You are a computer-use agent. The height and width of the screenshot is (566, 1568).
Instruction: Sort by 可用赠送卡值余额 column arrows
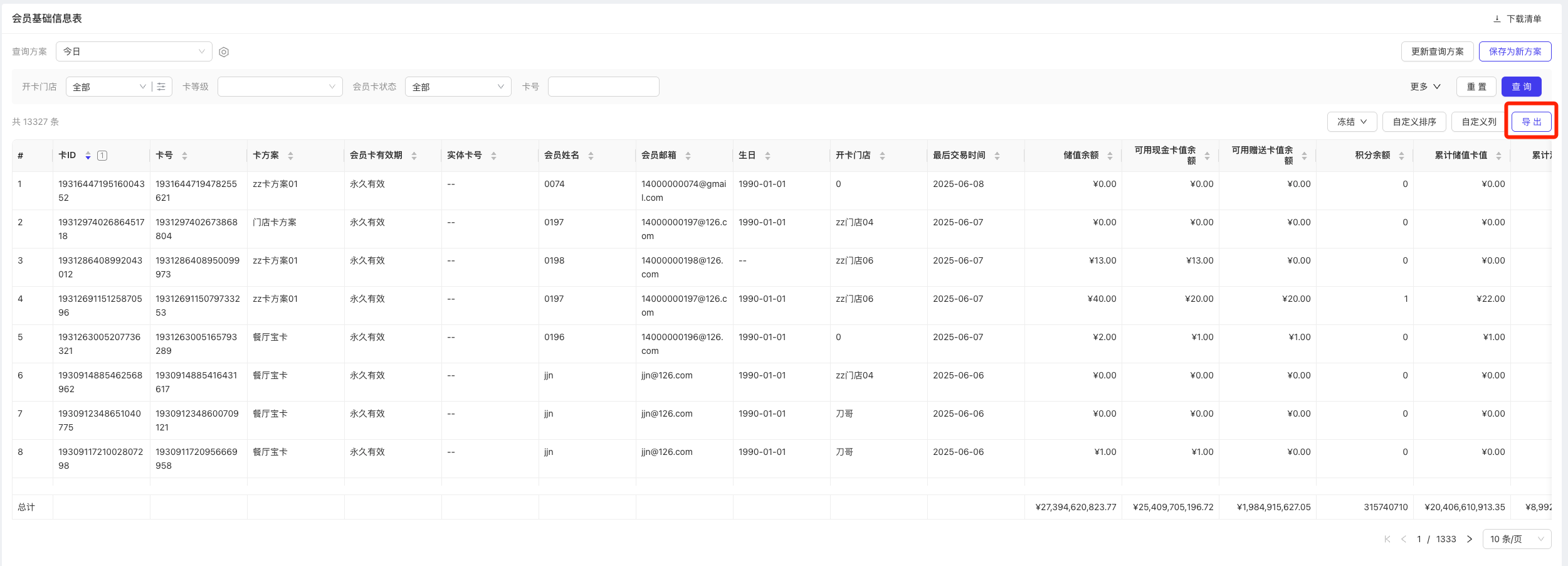[1304, 156]
